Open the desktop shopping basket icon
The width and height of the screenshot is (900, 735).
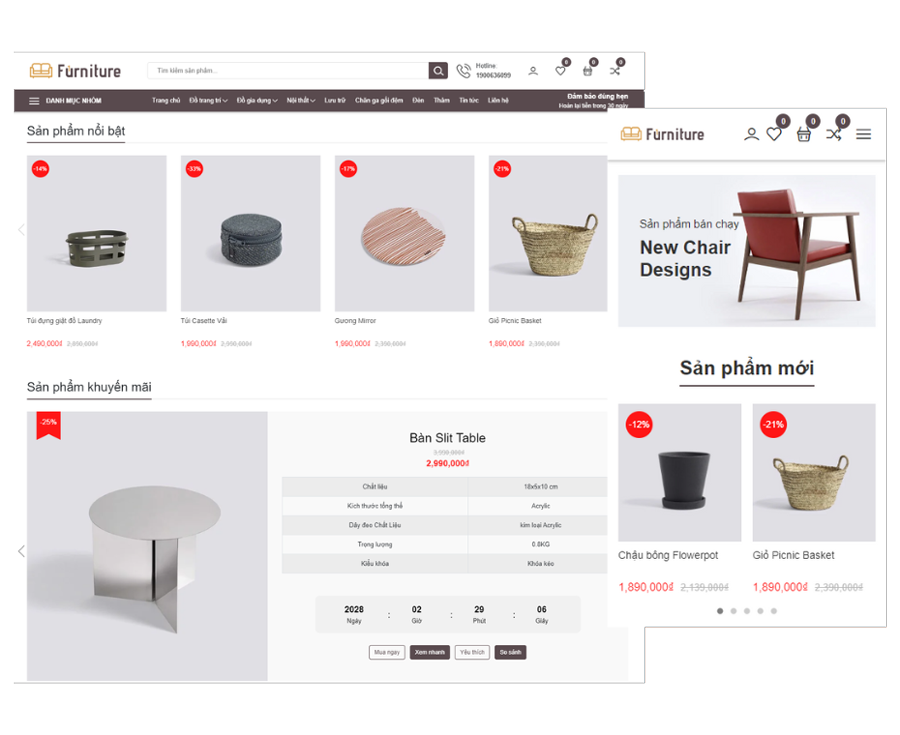point(587,71)
